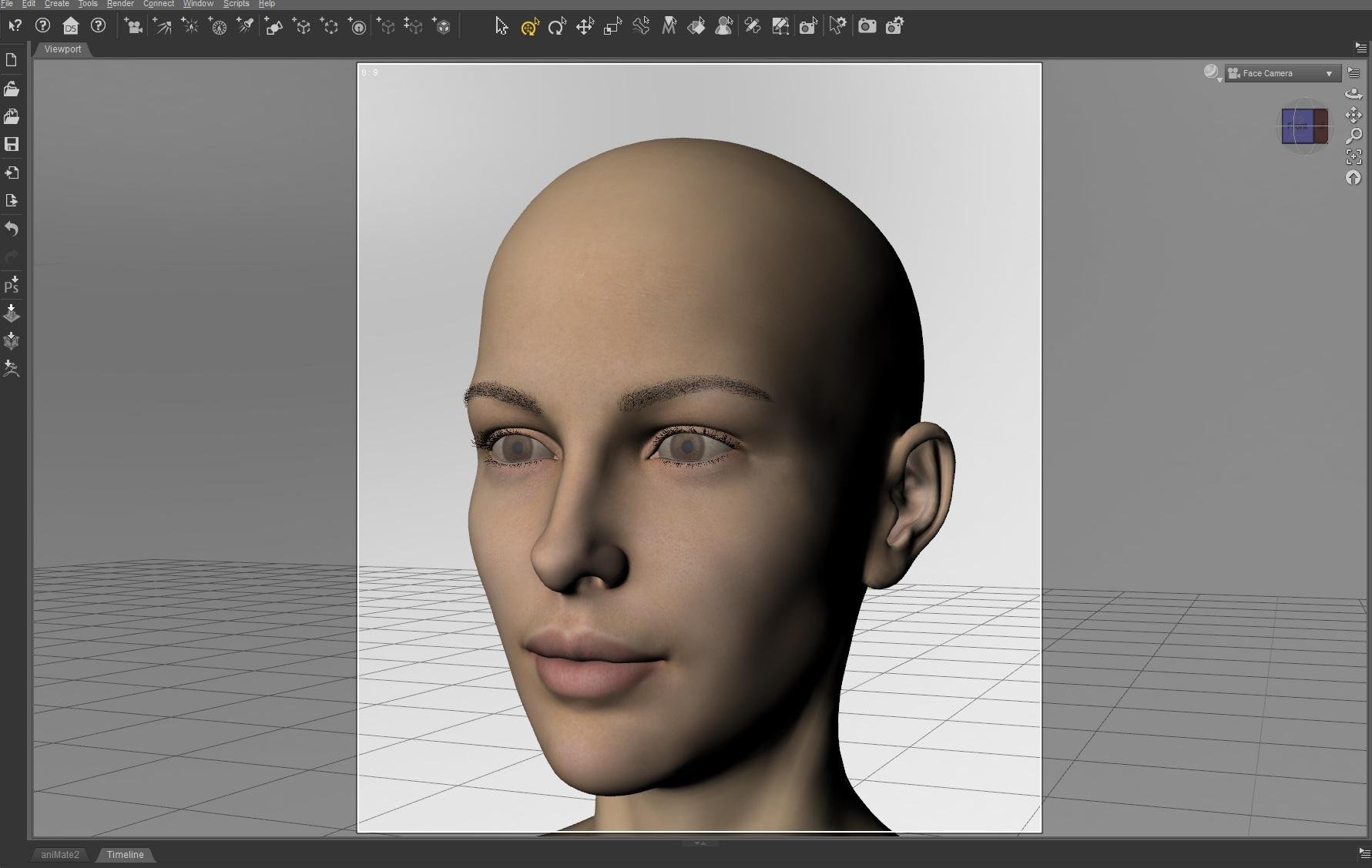Create a new dForm deformer
The height and width of the screenshot is (868, 1372).
[357, 26]
